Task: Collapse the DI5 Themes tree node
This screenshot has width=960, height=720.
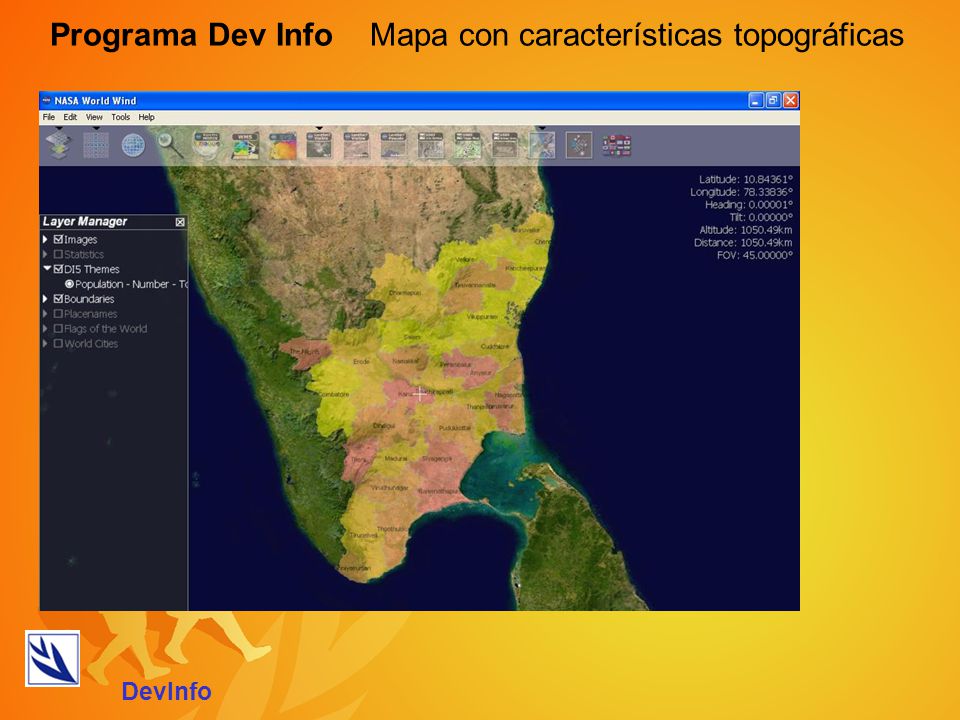Action: coord(47,268)
